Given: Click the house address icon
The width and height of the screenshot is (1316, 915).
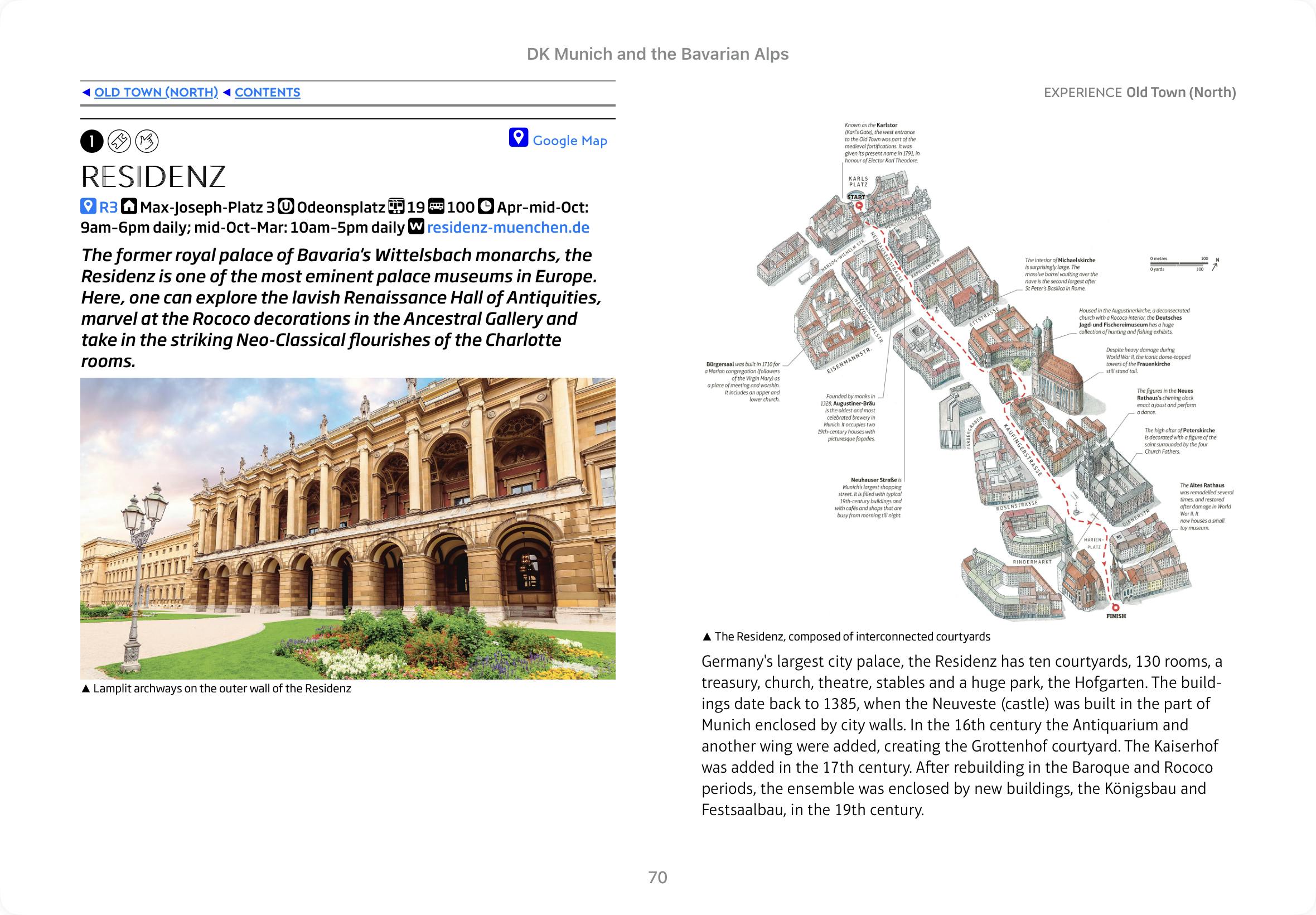Looking at the screenshot, I should [x=129, y=206].
